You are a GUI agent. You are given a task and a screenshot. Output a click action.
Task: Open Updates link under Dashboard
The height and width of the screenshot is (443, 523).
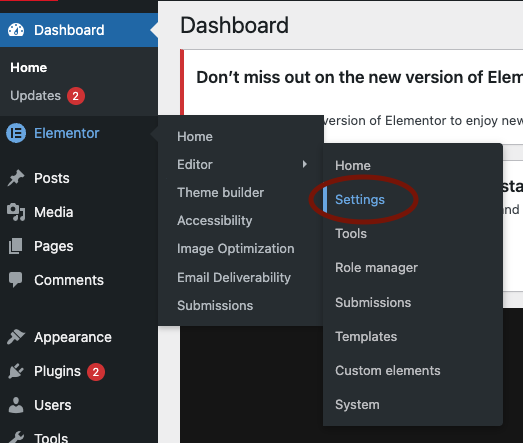[36, 96]
